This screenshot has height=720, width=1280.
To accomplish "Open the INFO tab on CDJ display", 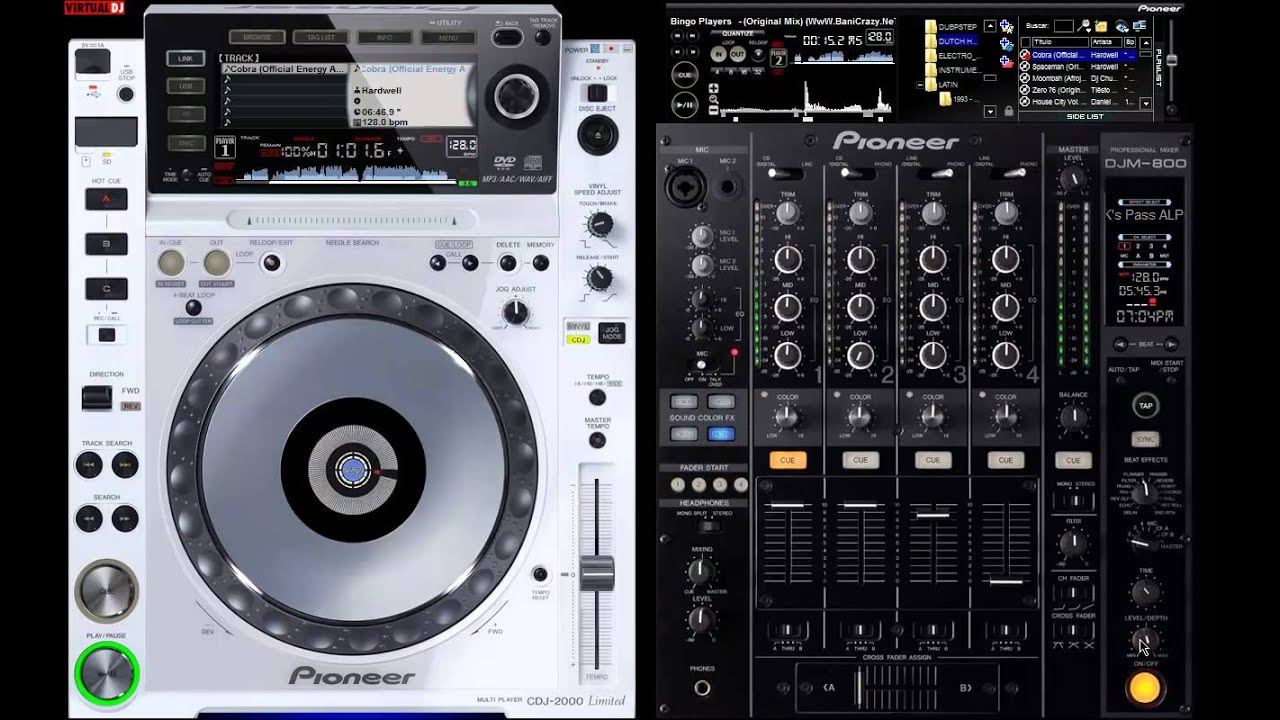I will 385,37.
